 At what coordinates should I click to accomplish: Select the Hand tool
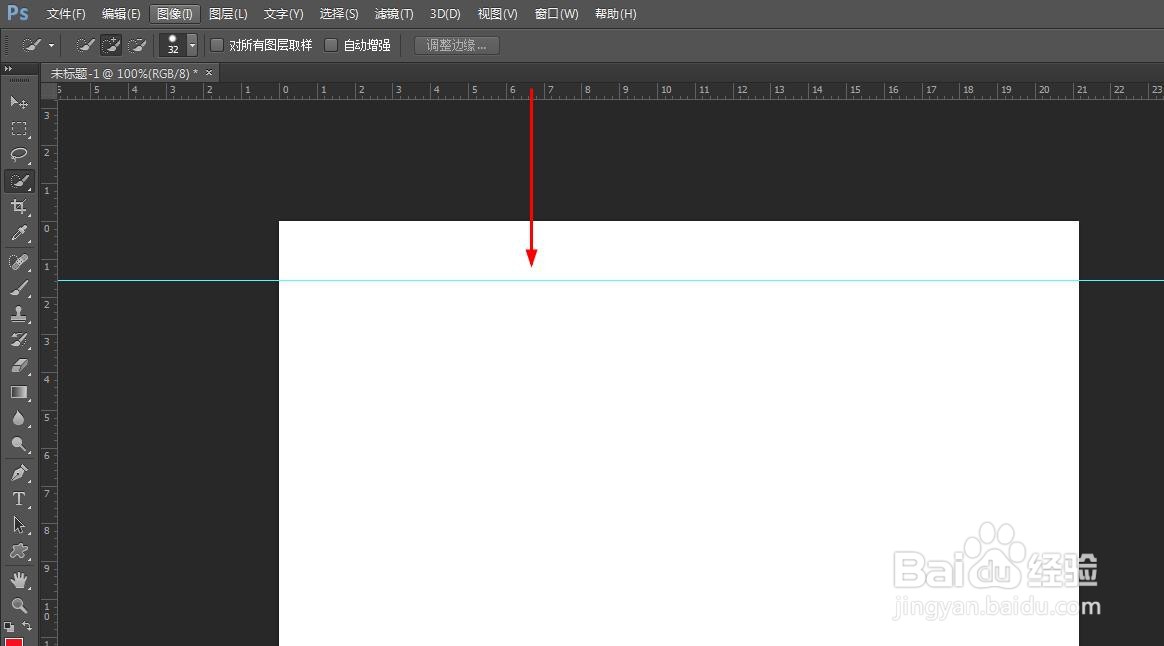19,579
